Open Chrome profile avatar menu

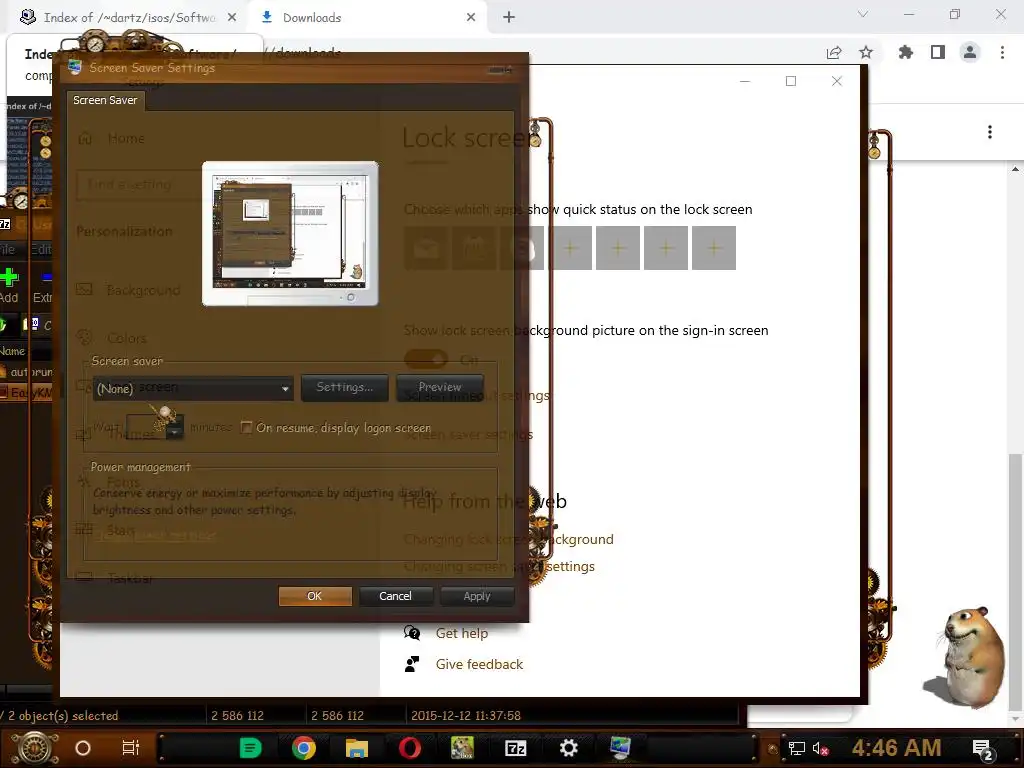tap(970, 52)
